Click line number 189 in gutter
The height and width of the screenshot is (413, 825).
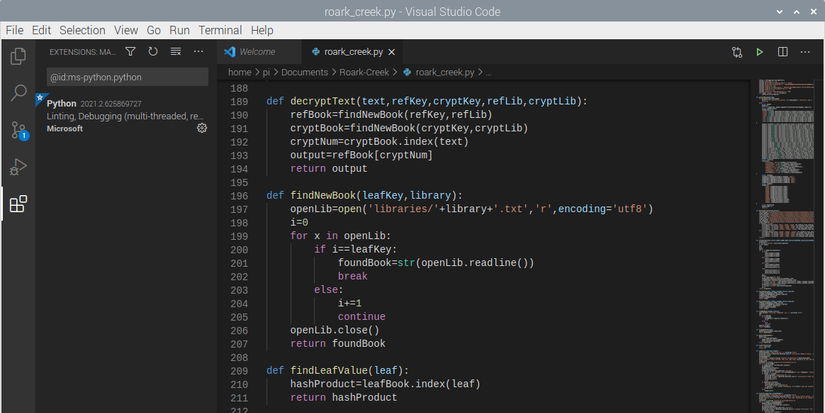click(x=239, y=102)
